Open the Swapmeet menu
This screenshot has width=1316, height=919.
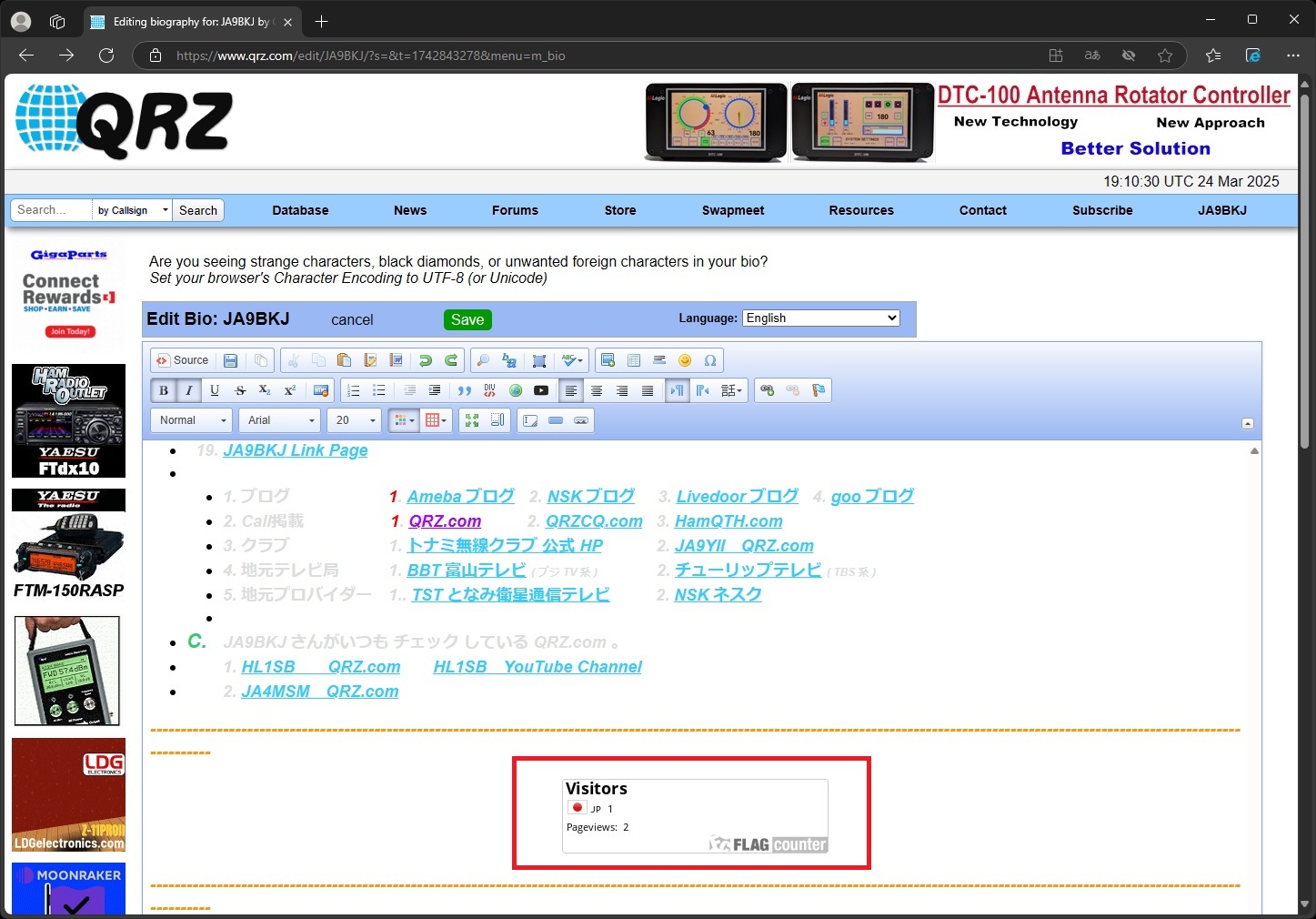(x=733, y=210)
